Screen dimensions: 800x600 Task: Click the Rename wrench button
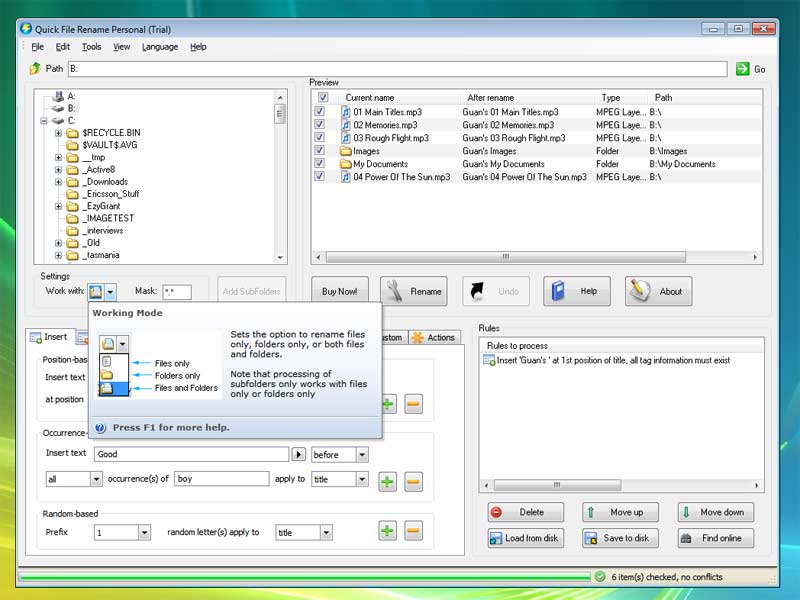(413, 291)
